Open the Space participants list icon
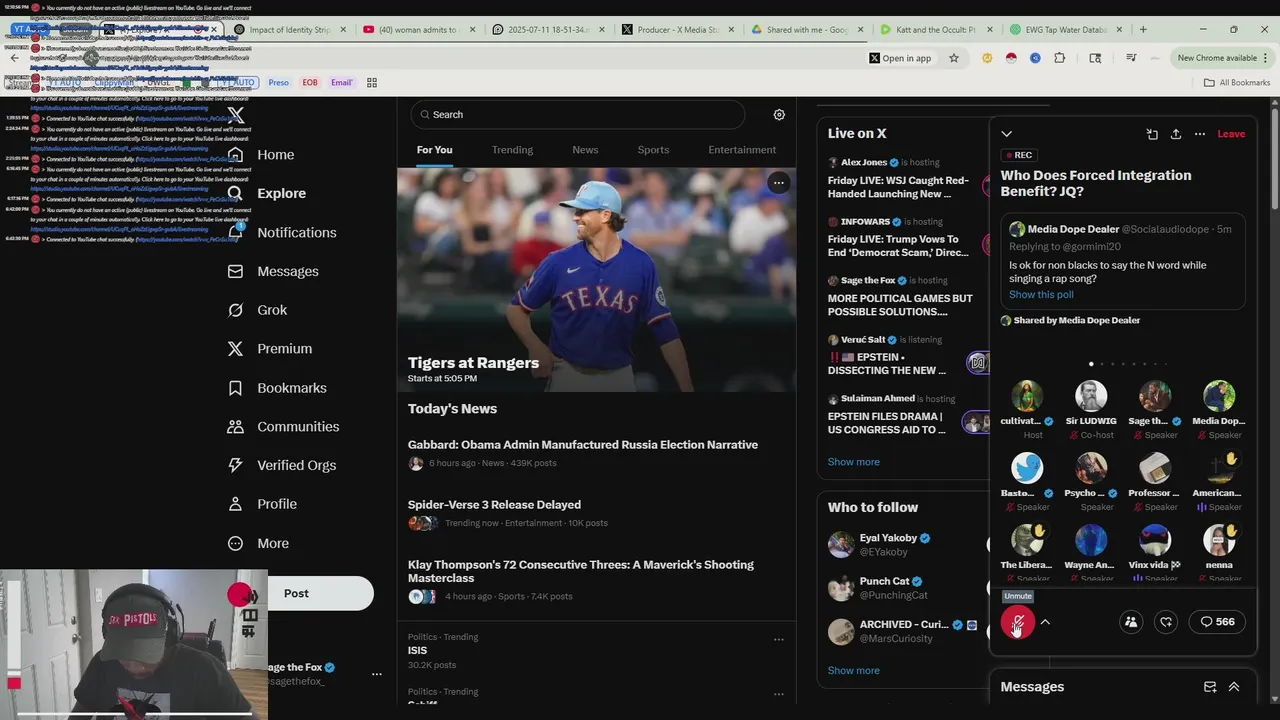The image size is (1280, 720). click(x=1131, y=622)
